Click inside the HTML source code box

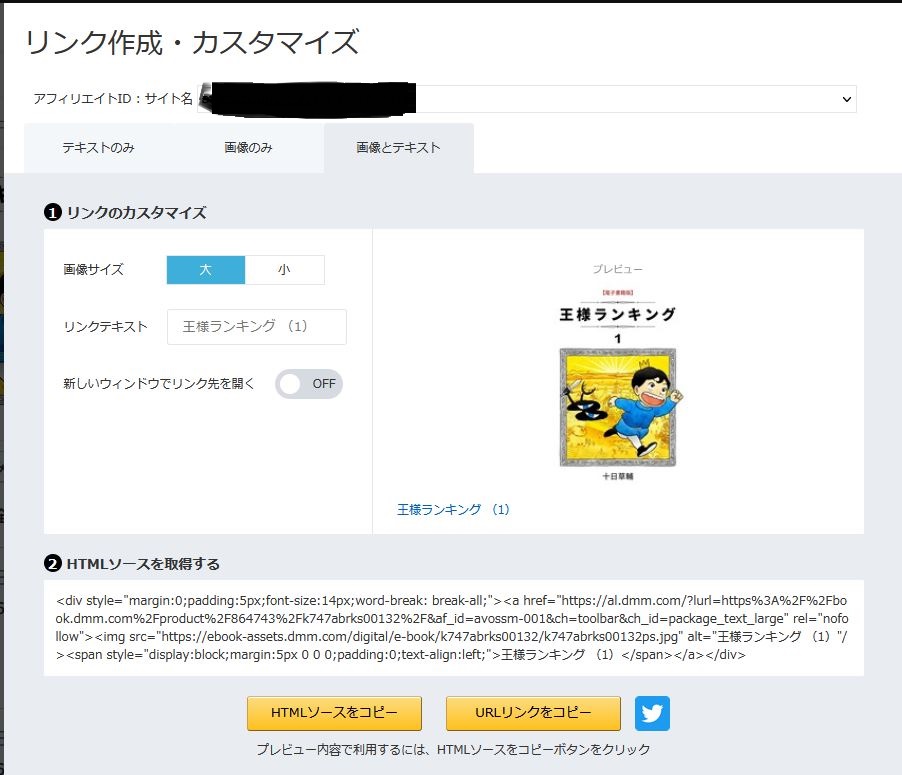point(453,627)
